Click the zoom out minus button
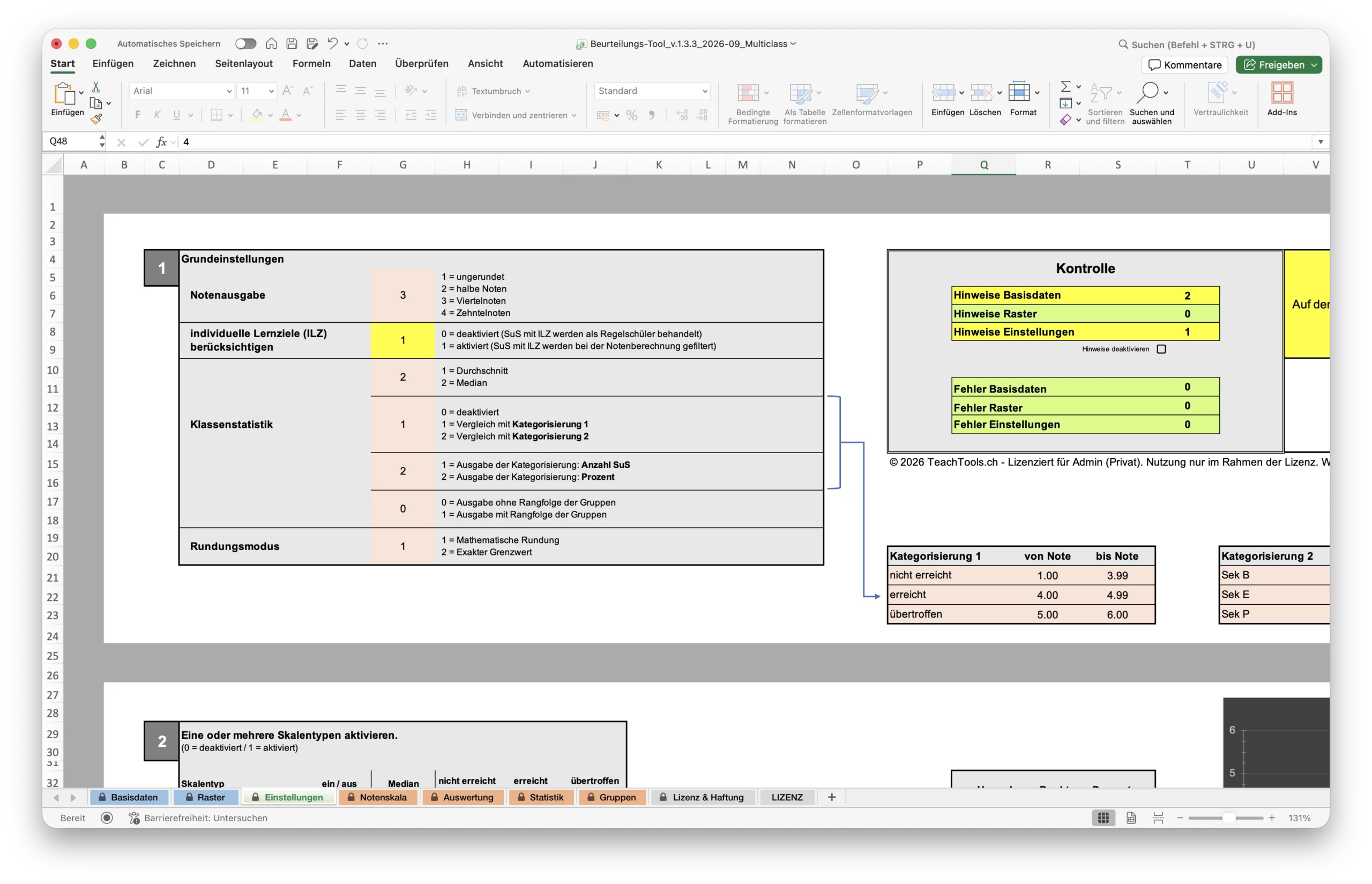Viewport: 1372px width, 884px height. (1180, 818)
